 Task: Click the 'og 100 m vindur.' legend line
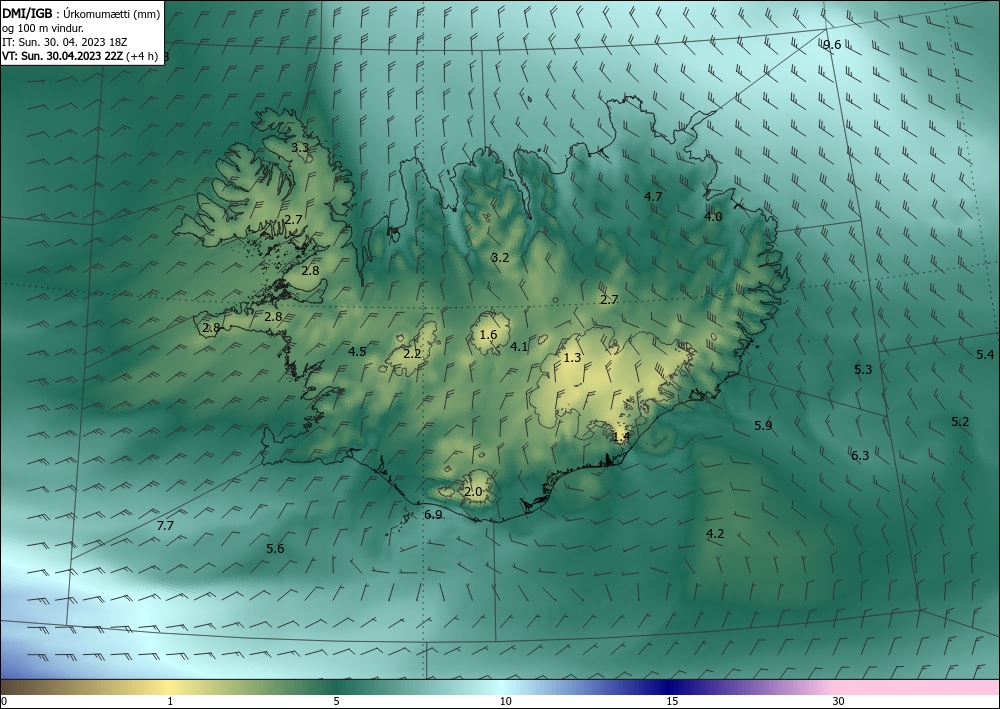click(43, 28)
